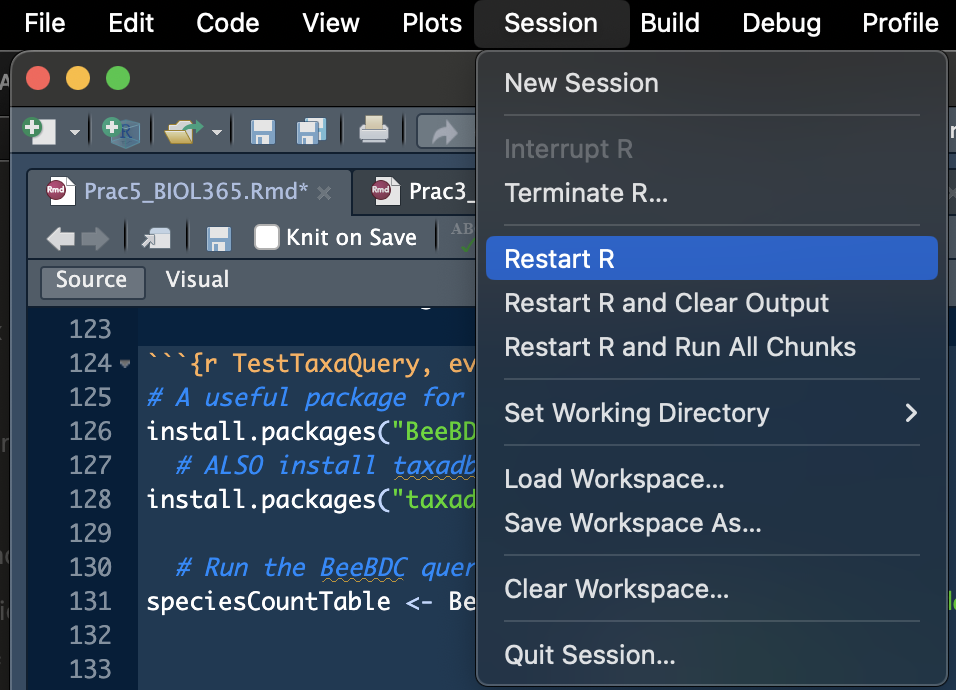Expand Set Working Directory submenu
956x690 pixels.
[712, 413]
